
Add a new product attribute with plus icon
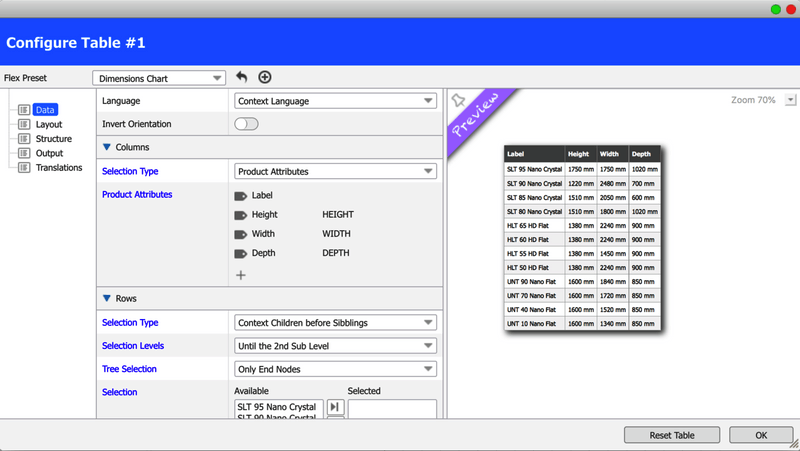coord(241,275)
